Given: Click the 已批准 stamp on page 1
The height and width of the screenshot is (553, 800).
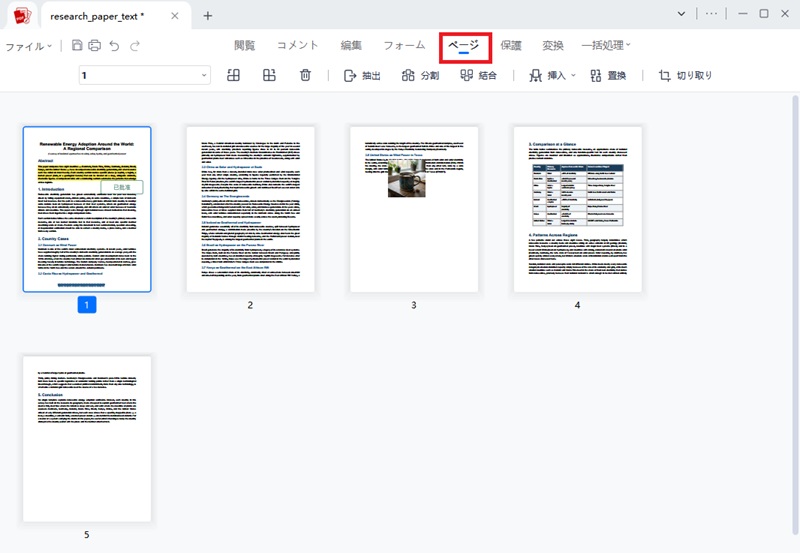Looking at the screenshot, I should tap(122, 187).
